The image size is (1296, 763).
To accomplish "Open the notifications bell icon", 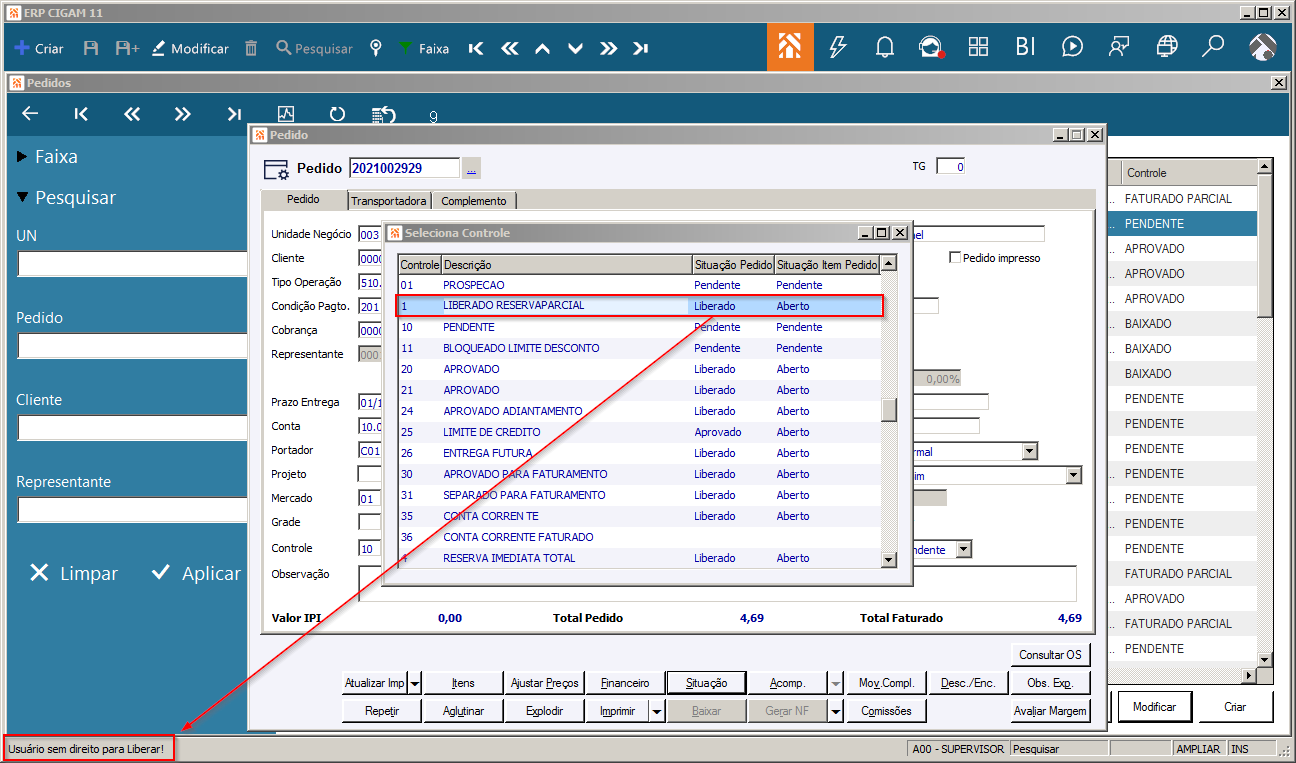I will [x=884, y=47].
